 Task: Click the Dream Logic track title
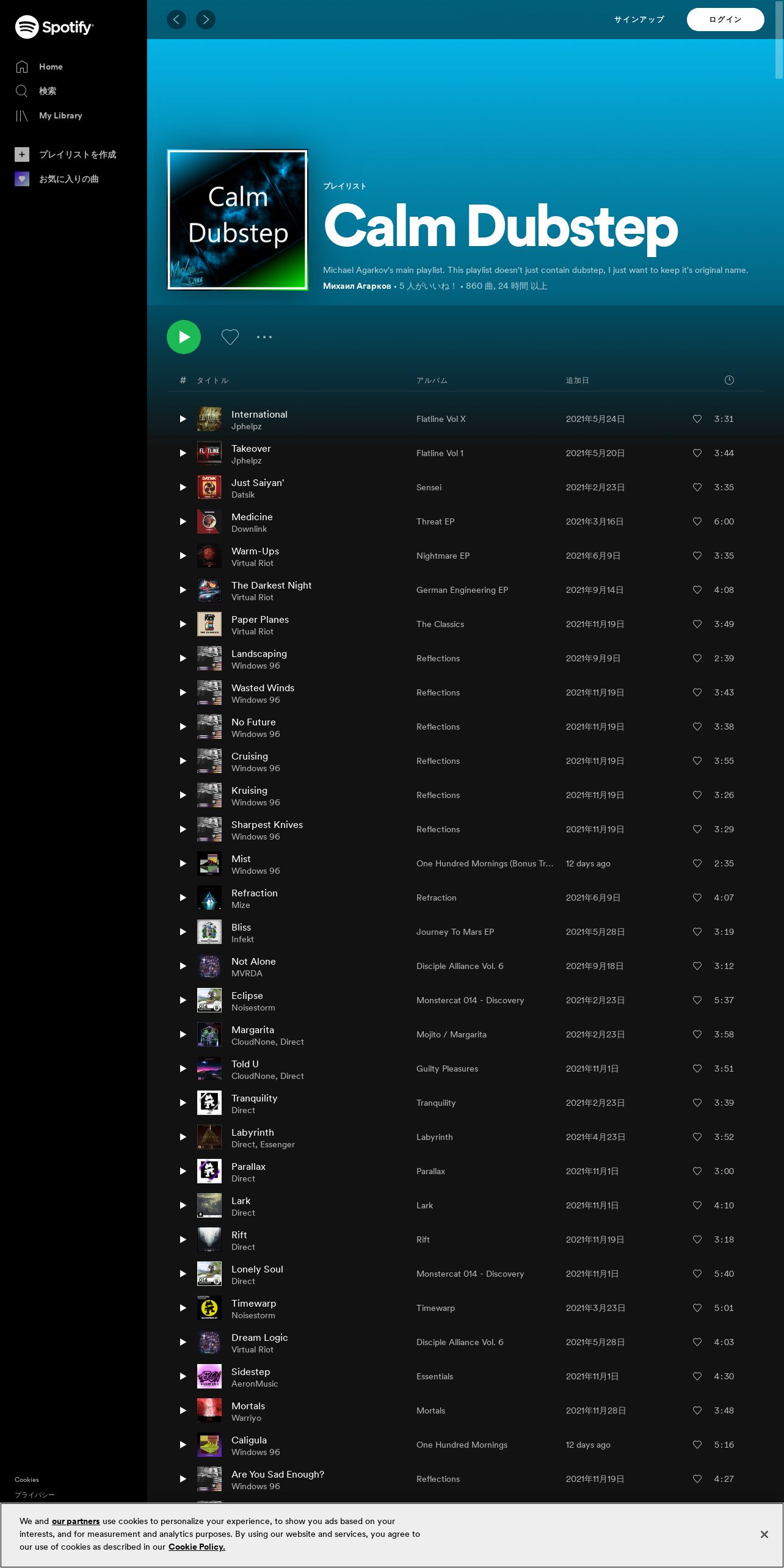point(260,1337)
